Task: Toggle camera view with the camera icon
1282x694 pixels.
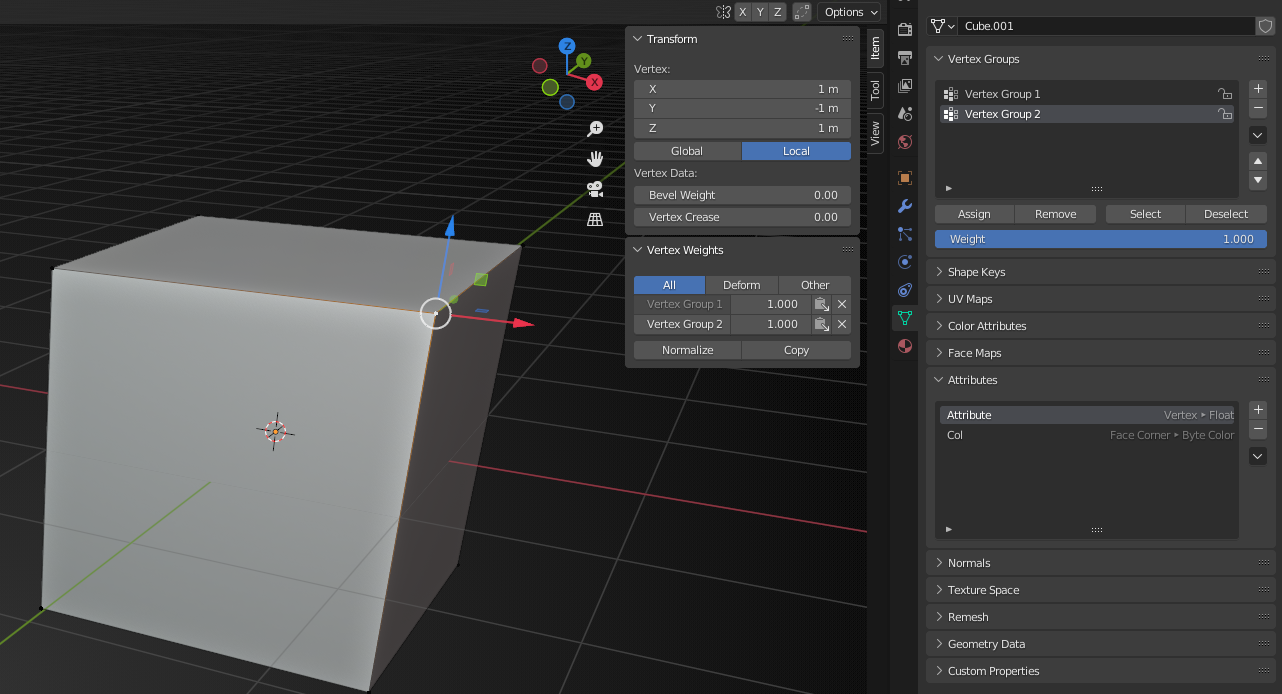Action: [595, 189]
